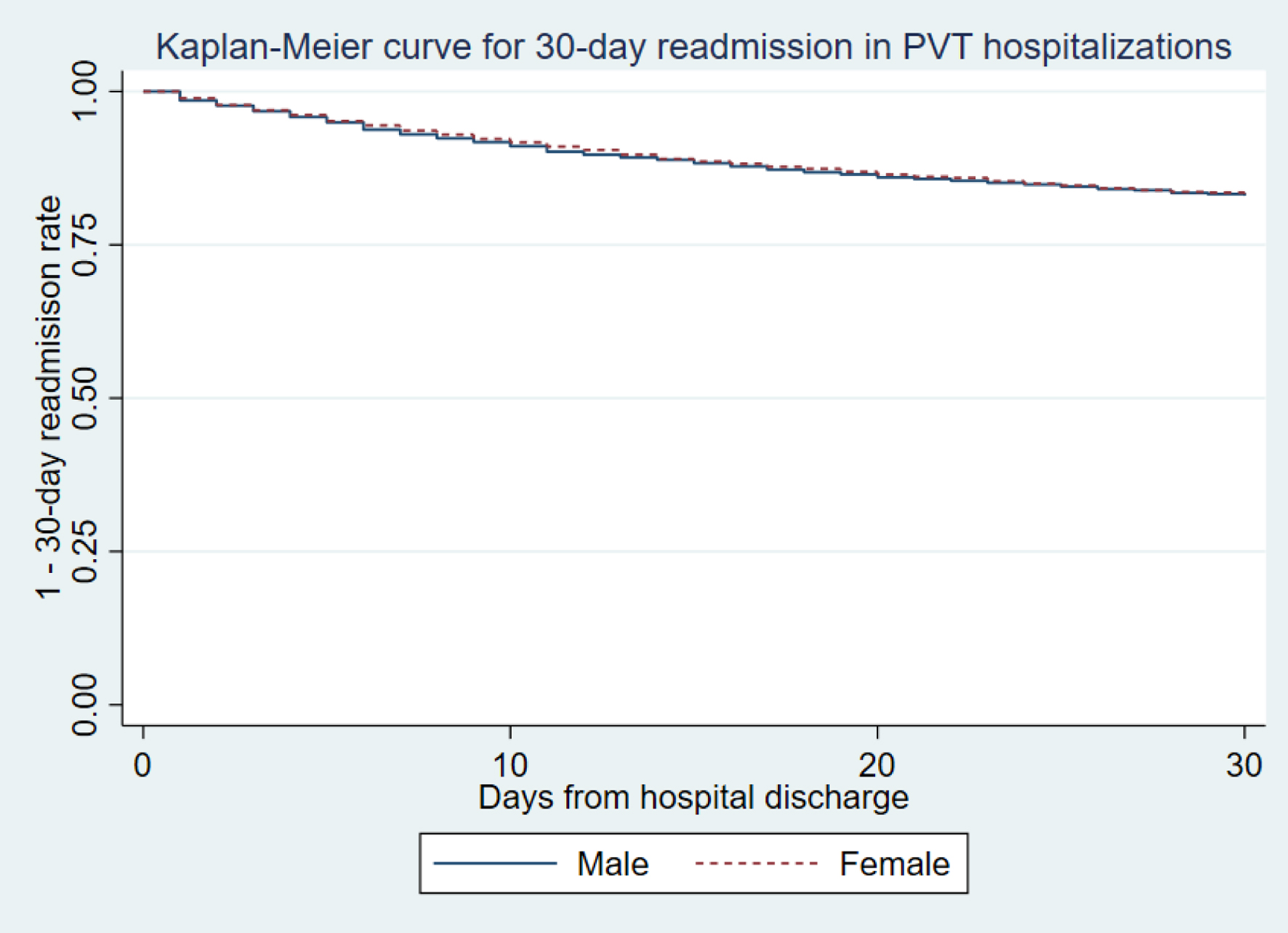This screenshot has height=933, width=1288.
Task: Click the y-axis tick label 1.00
Action: click(85, 91)
